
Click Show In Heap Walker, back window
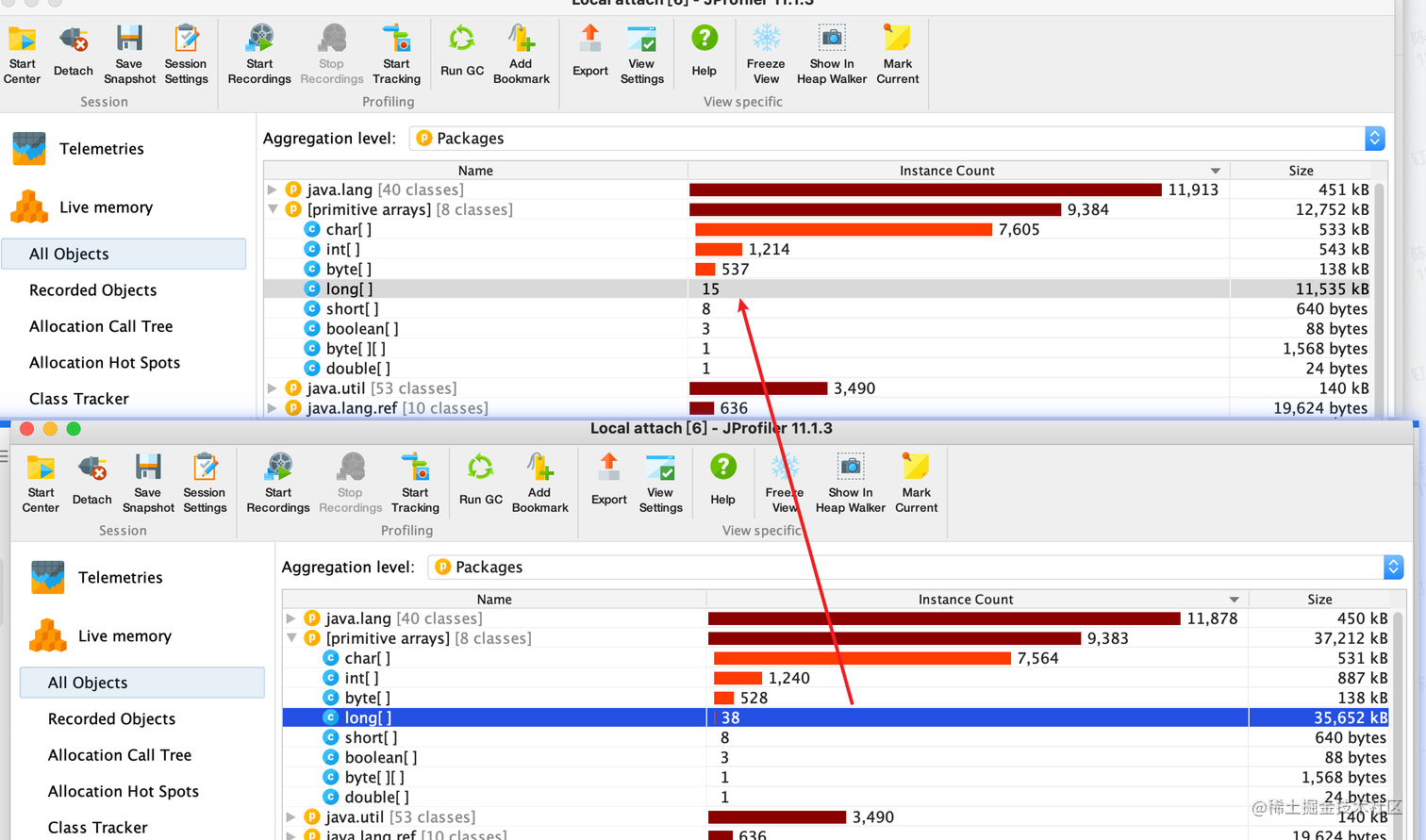point(832,53)
